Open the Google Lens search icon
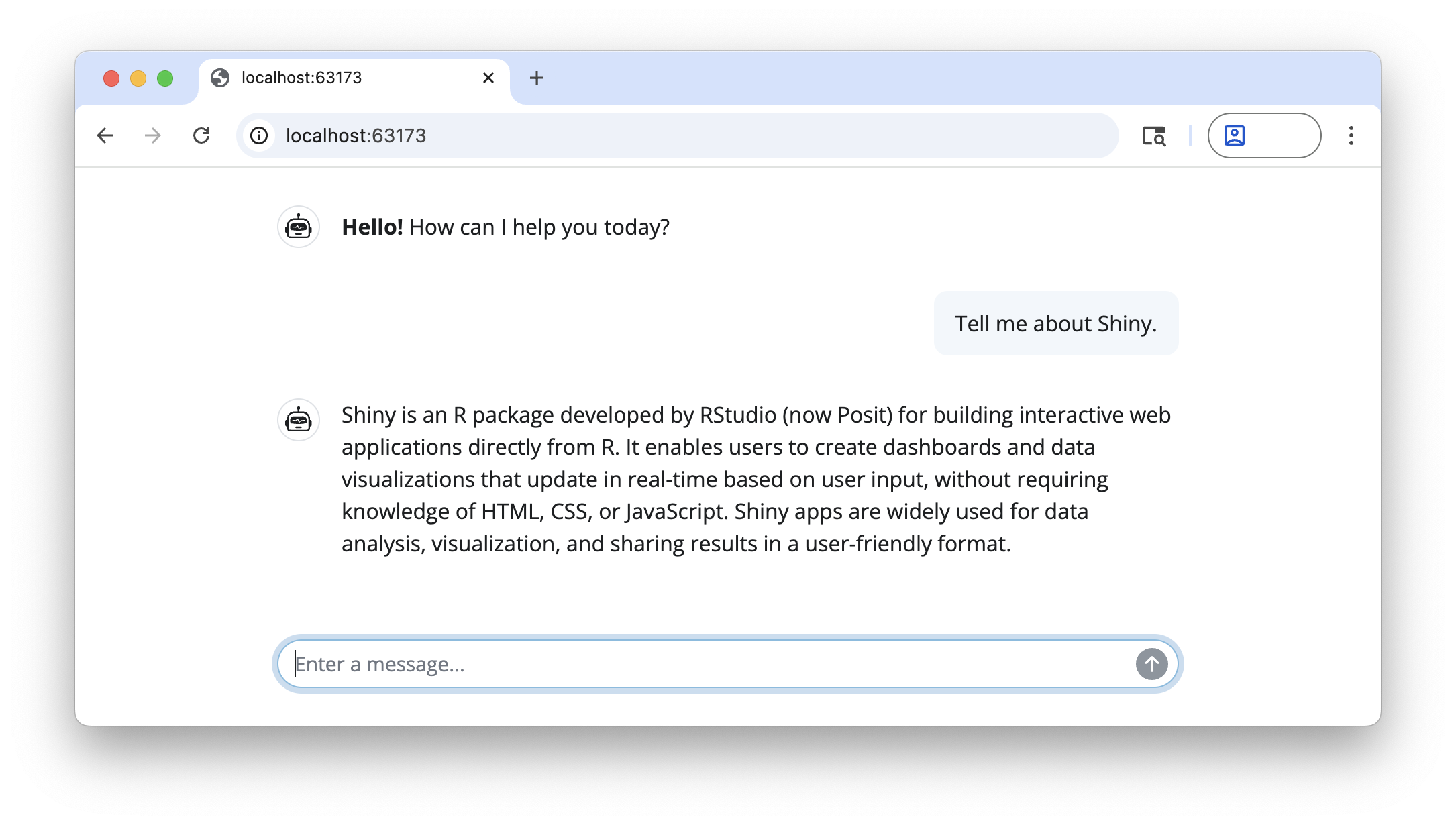The width and height of the screenshot is (1456, 825). [x=1153, y=135]
